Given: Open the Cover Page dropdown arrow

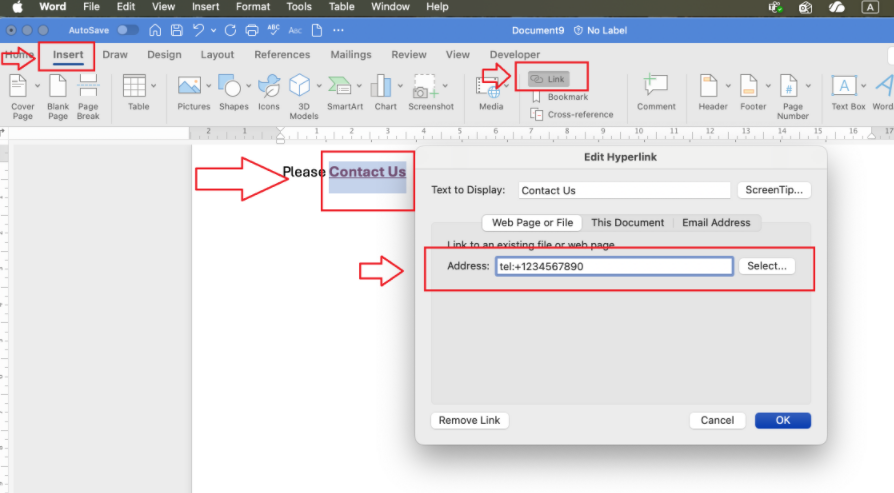Looking at the screenshot, I should click(x=38, y=86).
